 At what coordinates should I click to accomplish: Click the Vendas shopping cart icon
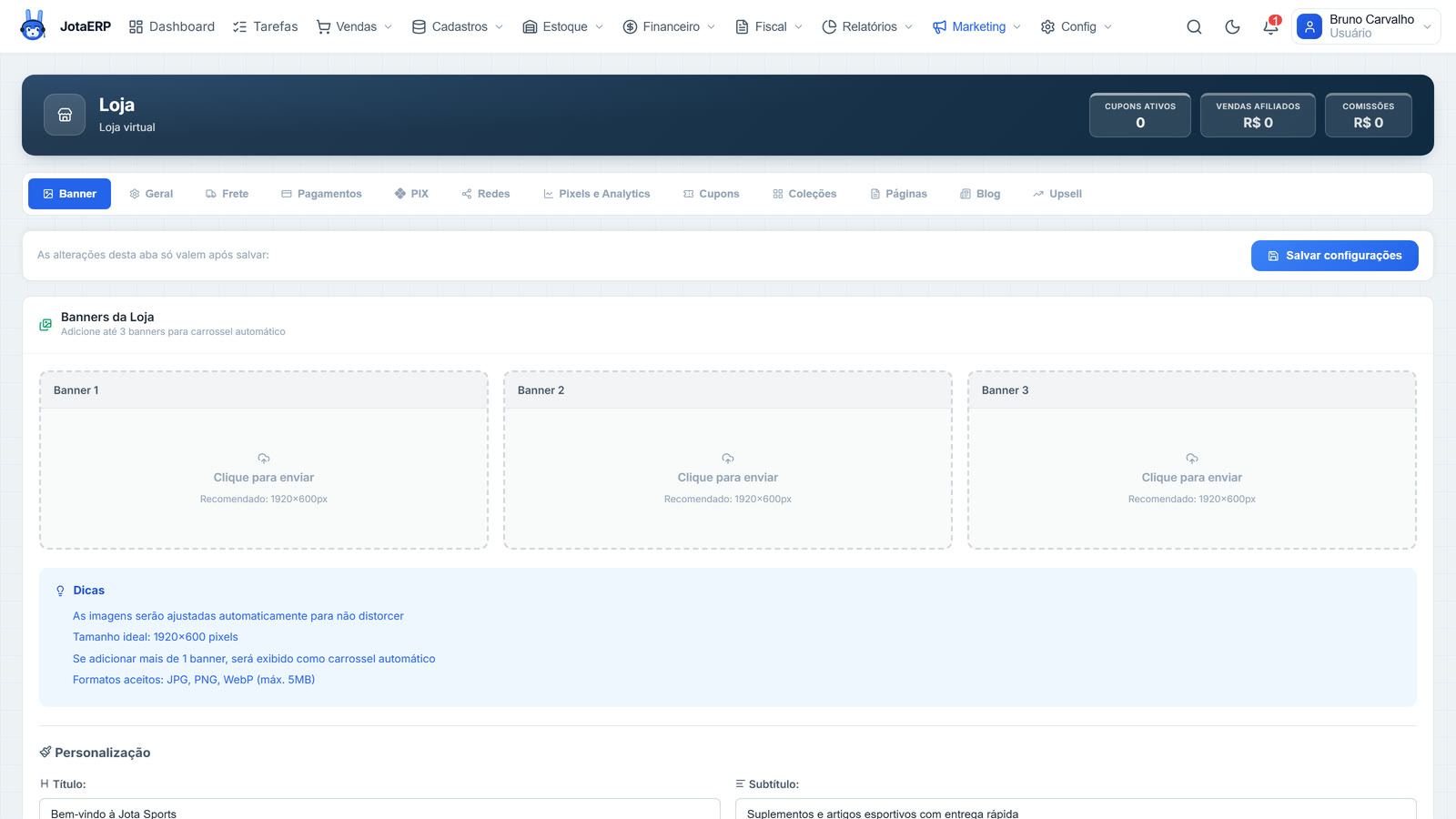point(323,27)
